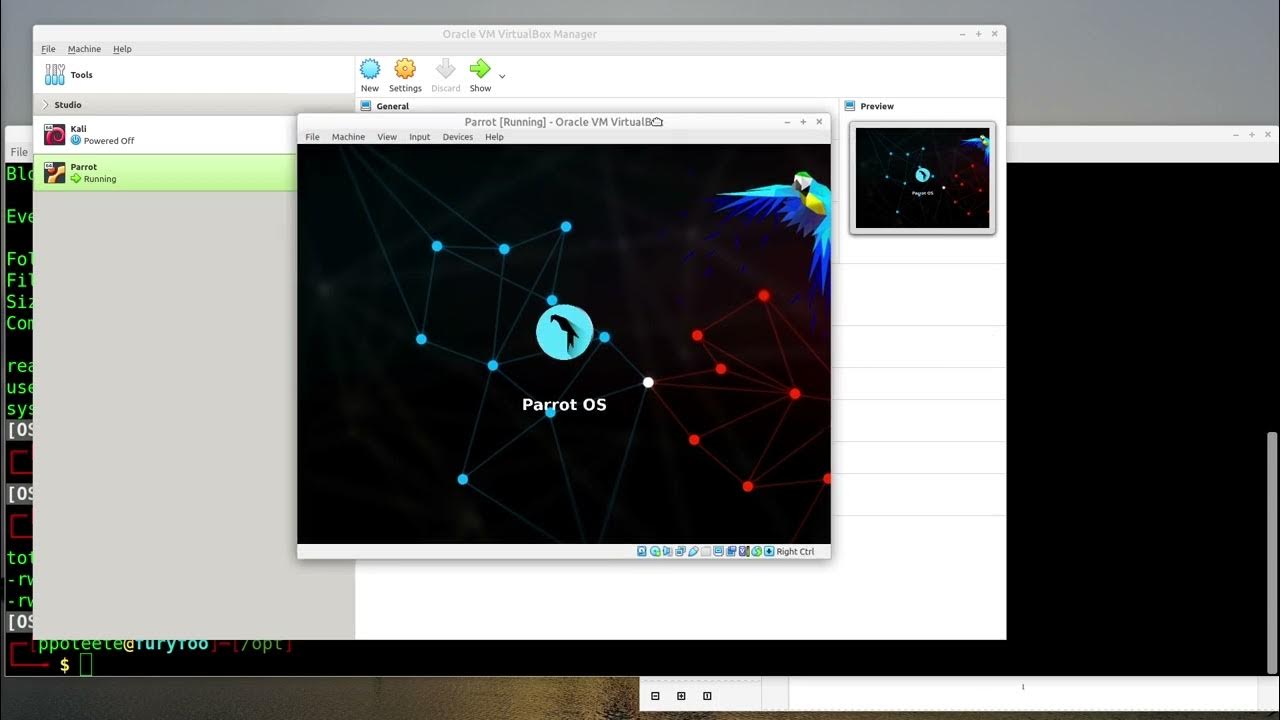Click USB device status bar icon
The height and width of the screenshot is (720, 1280).
(x=693, y=551)
